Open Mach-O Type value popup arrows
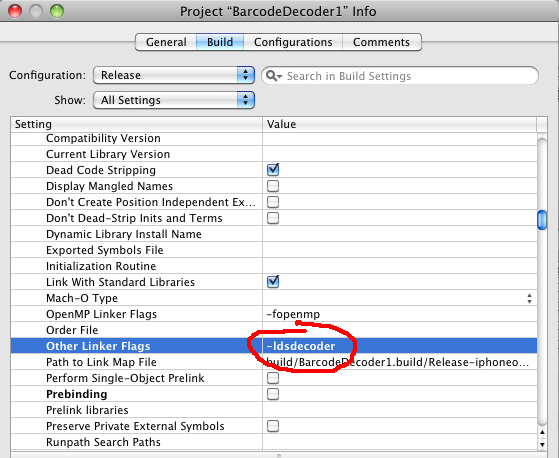 pos(529,298)
